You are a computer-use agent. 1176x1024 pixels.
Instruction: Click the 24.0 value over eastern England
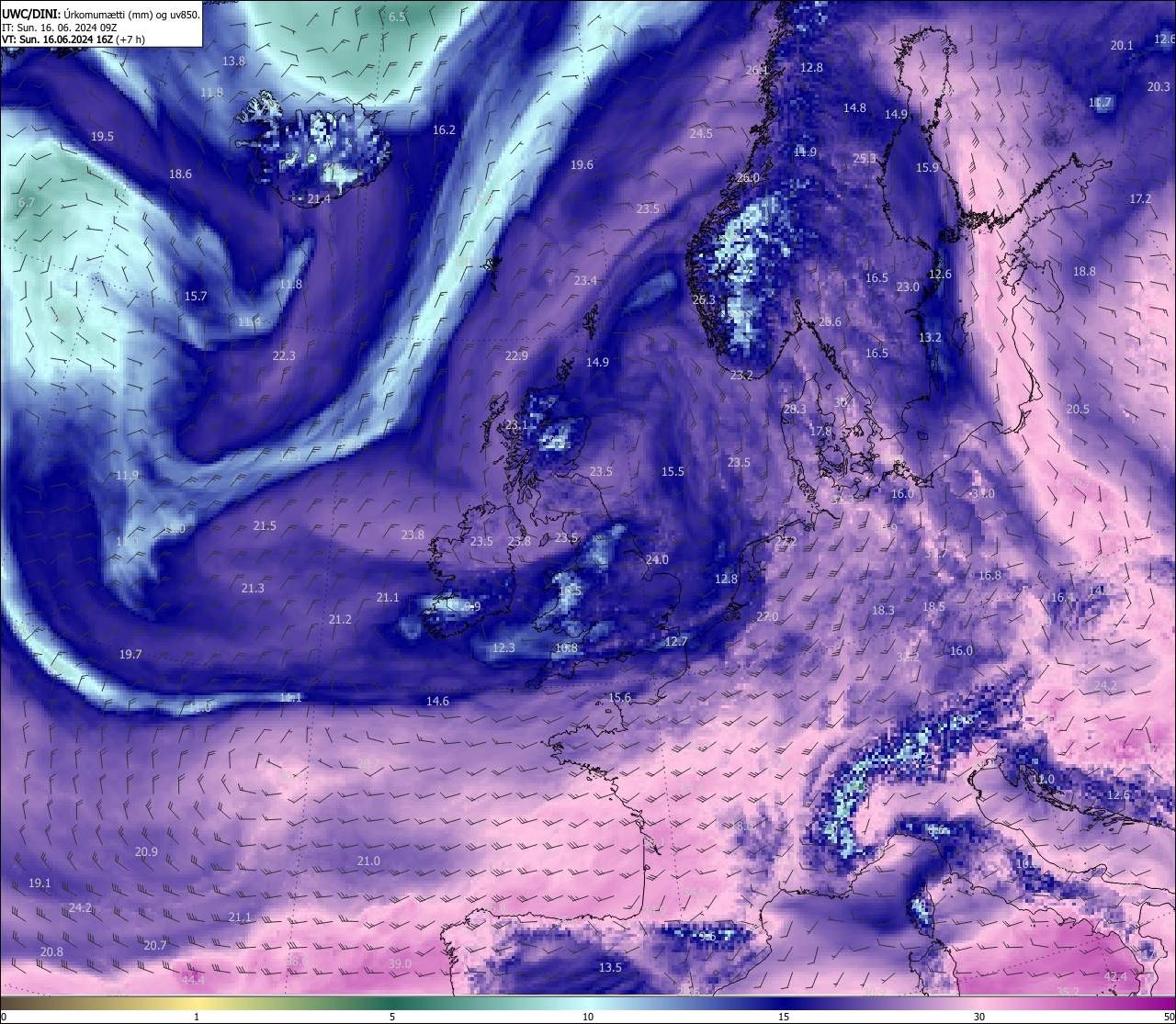pos(657,560)
